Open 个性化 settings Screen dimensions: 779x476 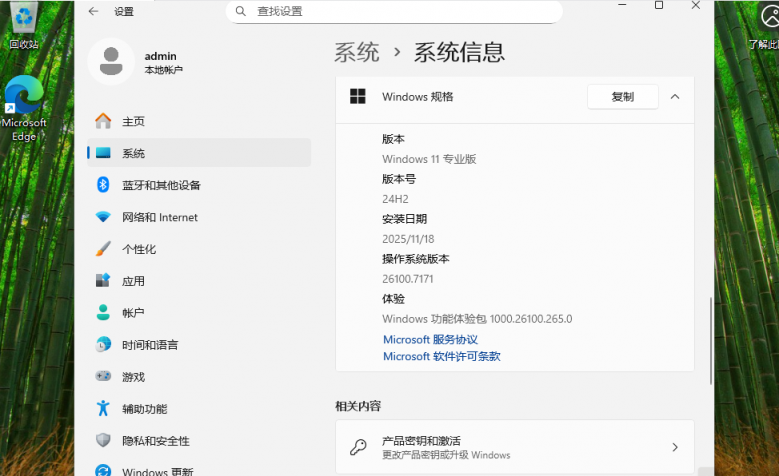coord(139,249)
